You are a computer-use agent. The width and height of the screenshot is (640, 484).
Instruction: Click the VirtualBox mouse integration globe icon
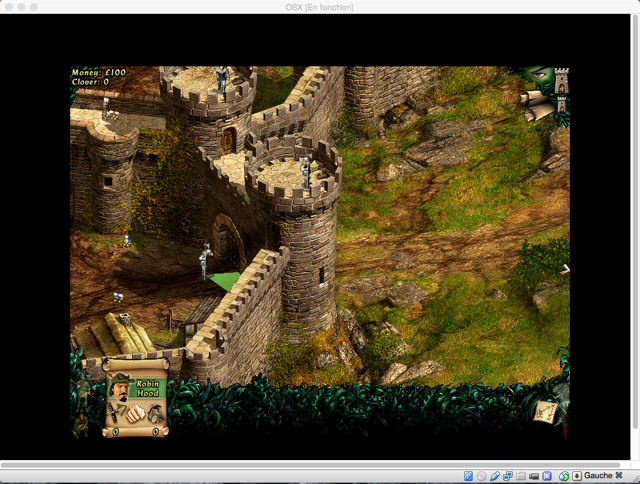coord(564,476)
